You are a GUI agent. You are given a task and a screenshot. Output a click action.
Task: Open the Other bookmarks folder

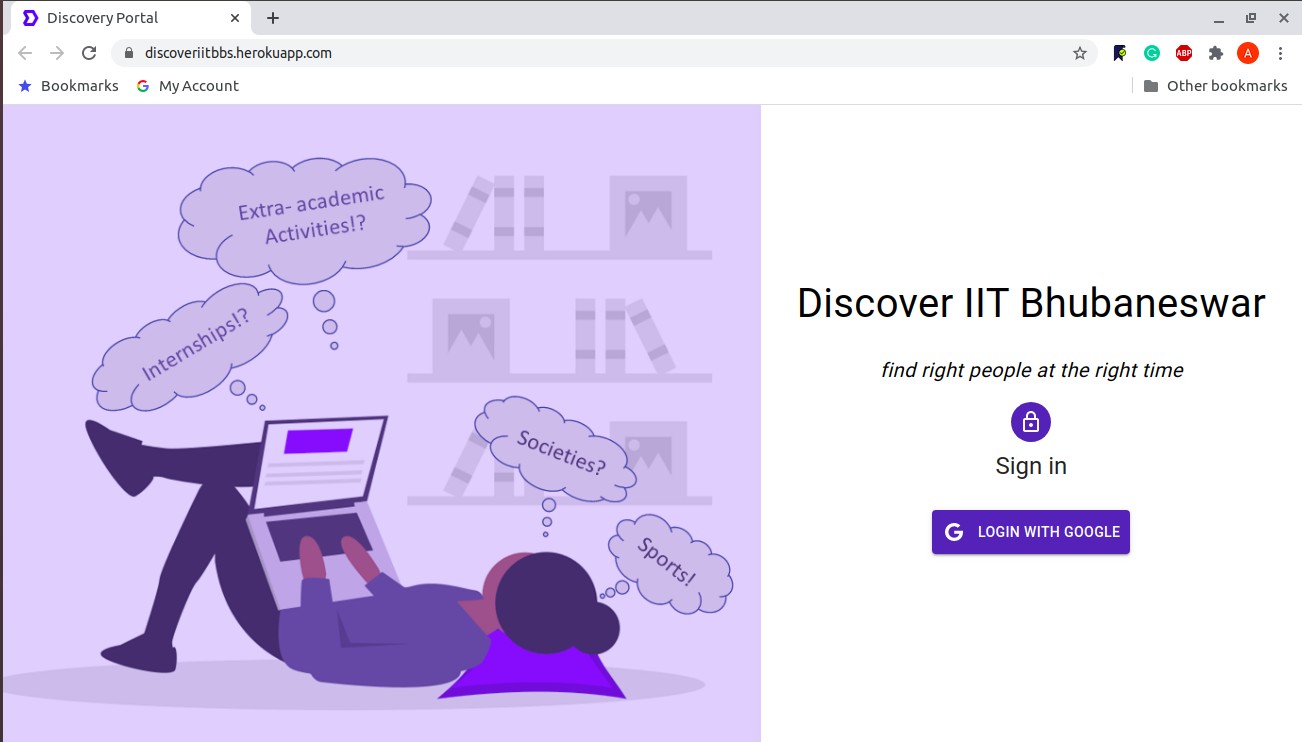(1215, 86)
